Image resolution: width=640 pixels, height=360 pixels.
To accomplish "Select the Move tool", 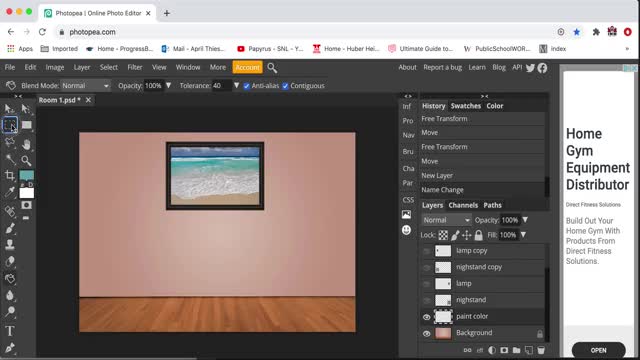I will coord(9,109).
